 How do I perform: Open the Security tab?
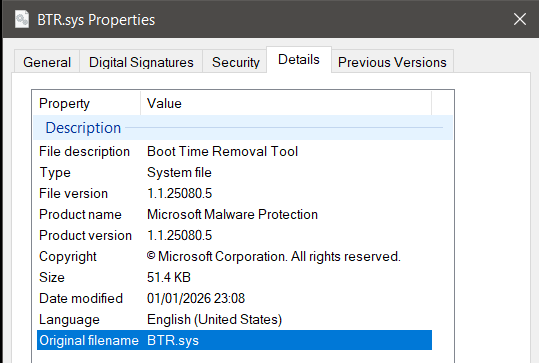click(235, 62)
